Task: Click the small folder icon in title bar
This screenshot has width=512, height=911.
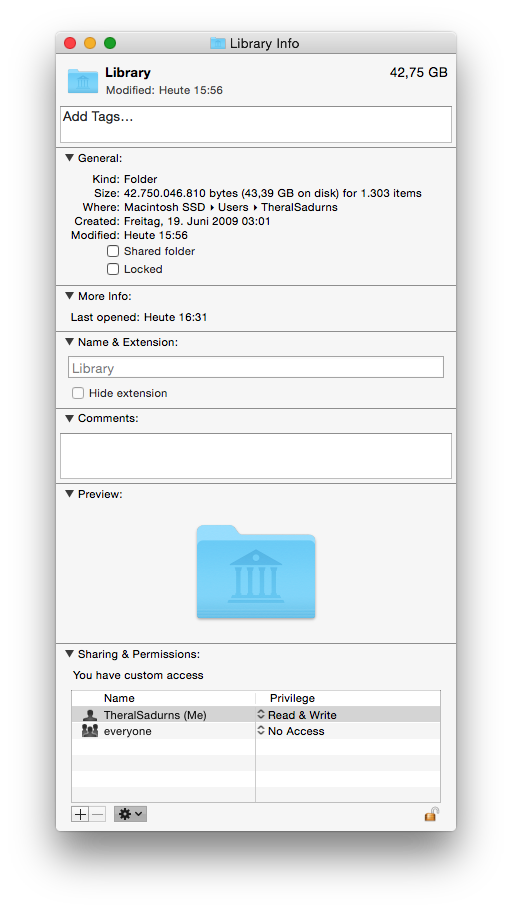Action: click(x=218, y=43)
